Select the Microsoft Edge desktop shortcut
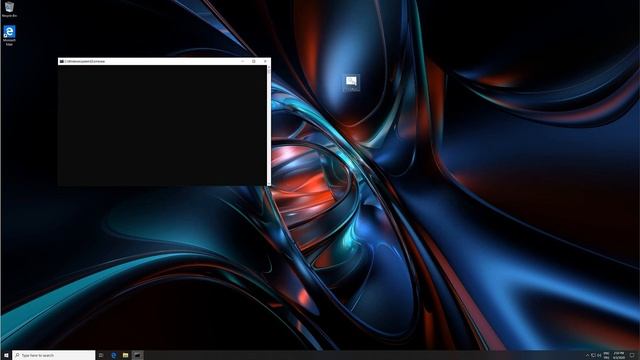 pos(9,36)
